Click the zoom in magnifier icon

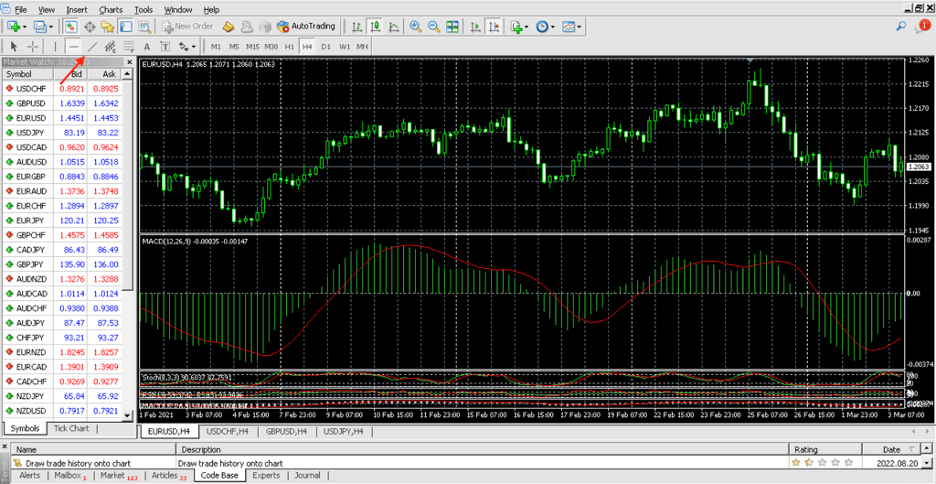pos(416,26)
